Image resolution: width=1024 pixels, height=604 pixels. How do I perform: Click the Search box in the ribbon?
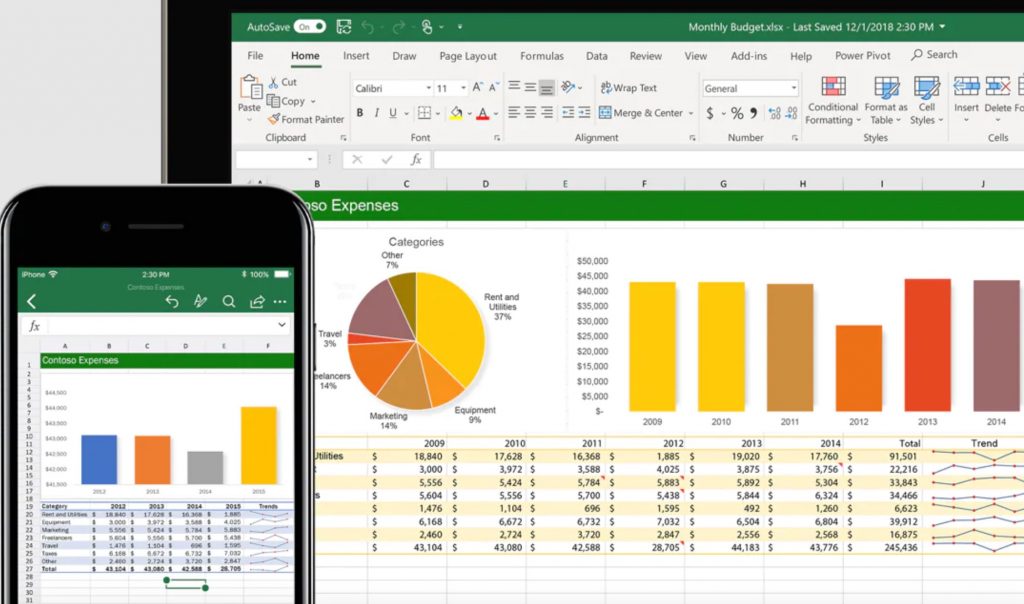[x=935, y=55]
